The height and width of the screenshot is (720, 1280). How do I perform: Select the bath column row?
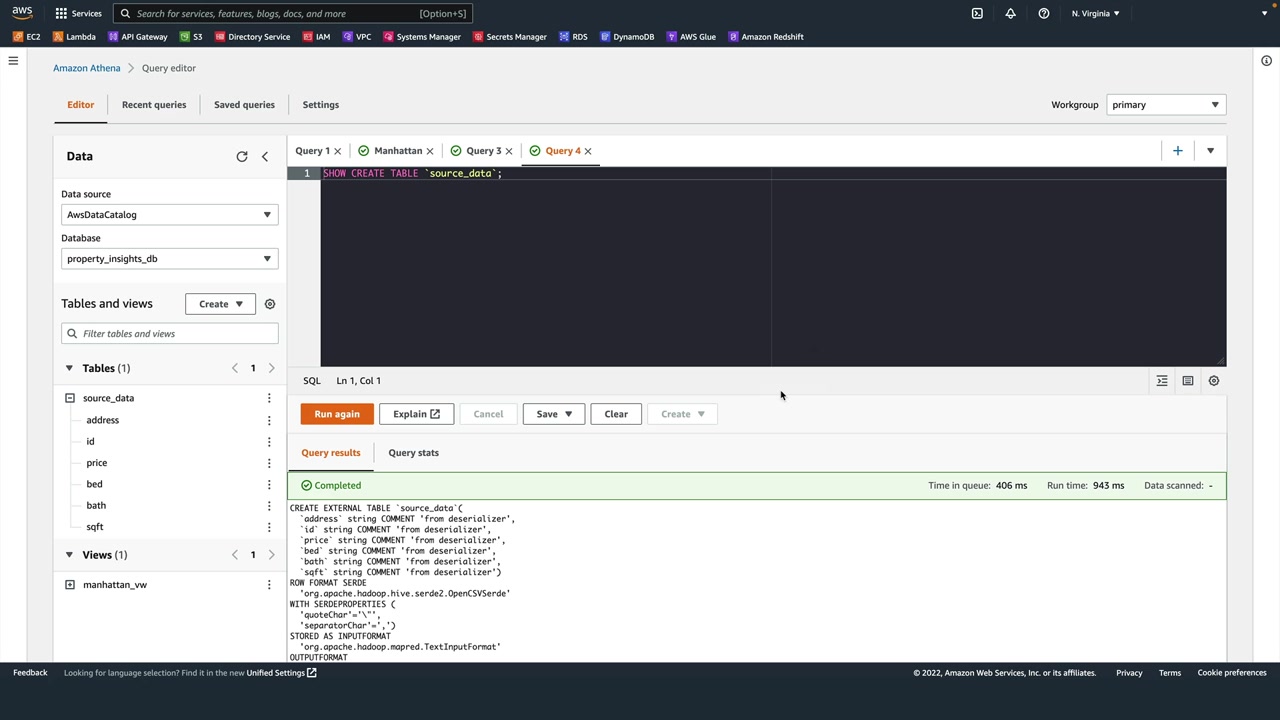point(96,506)
